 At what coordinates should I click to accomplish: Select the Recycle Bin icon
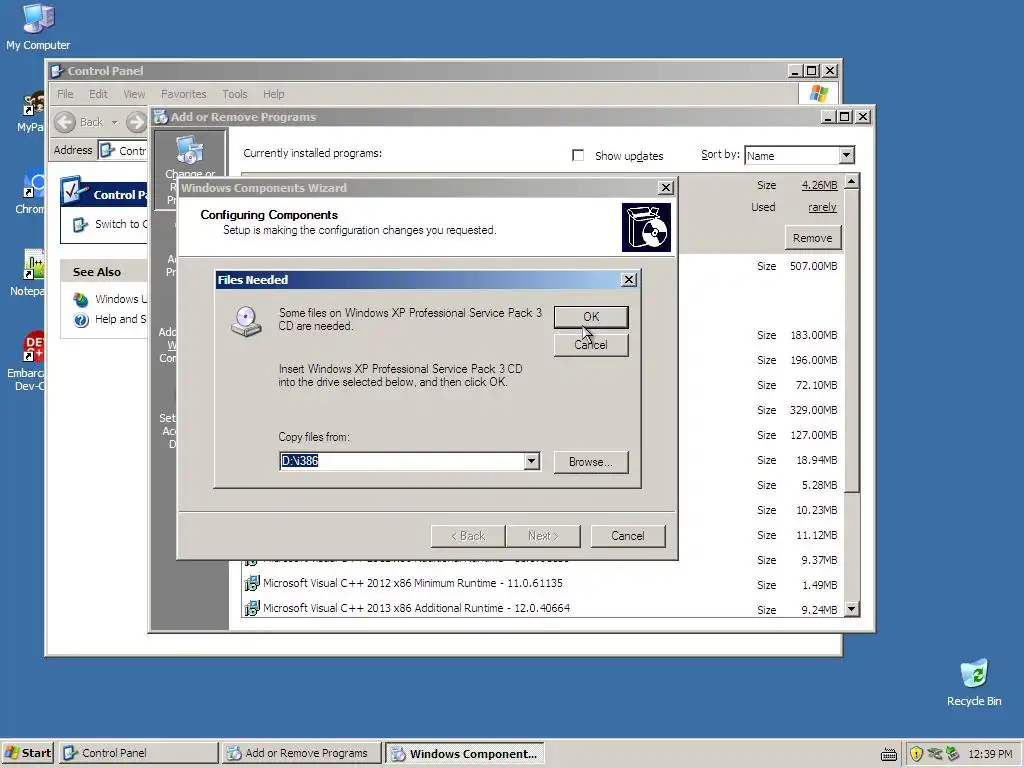pyautogui.click(x=974, y=682)
